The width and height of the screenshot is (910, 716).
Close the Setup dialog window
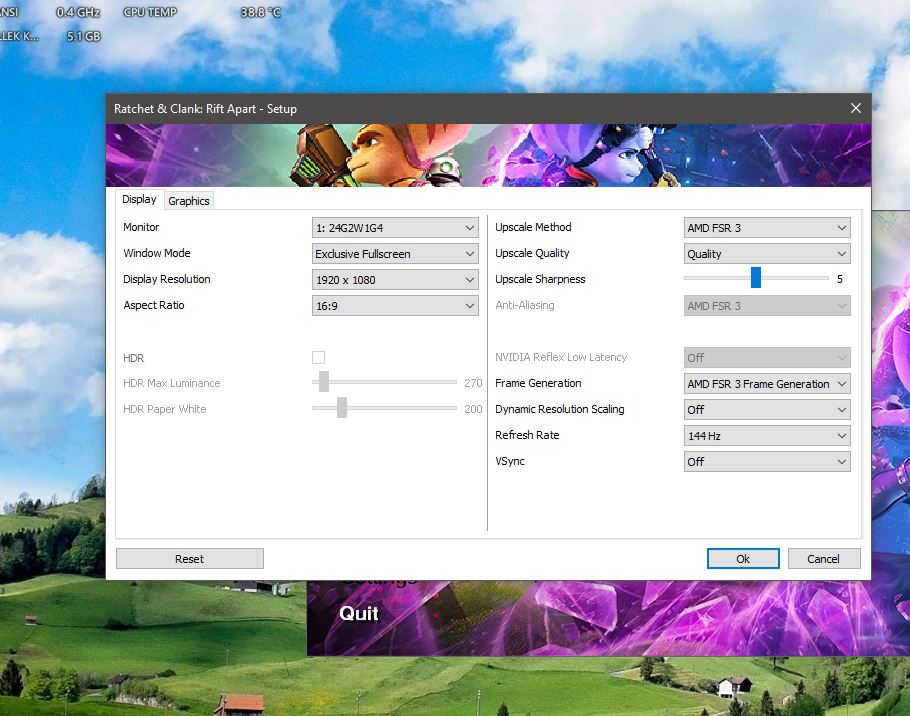click(855, 108)
